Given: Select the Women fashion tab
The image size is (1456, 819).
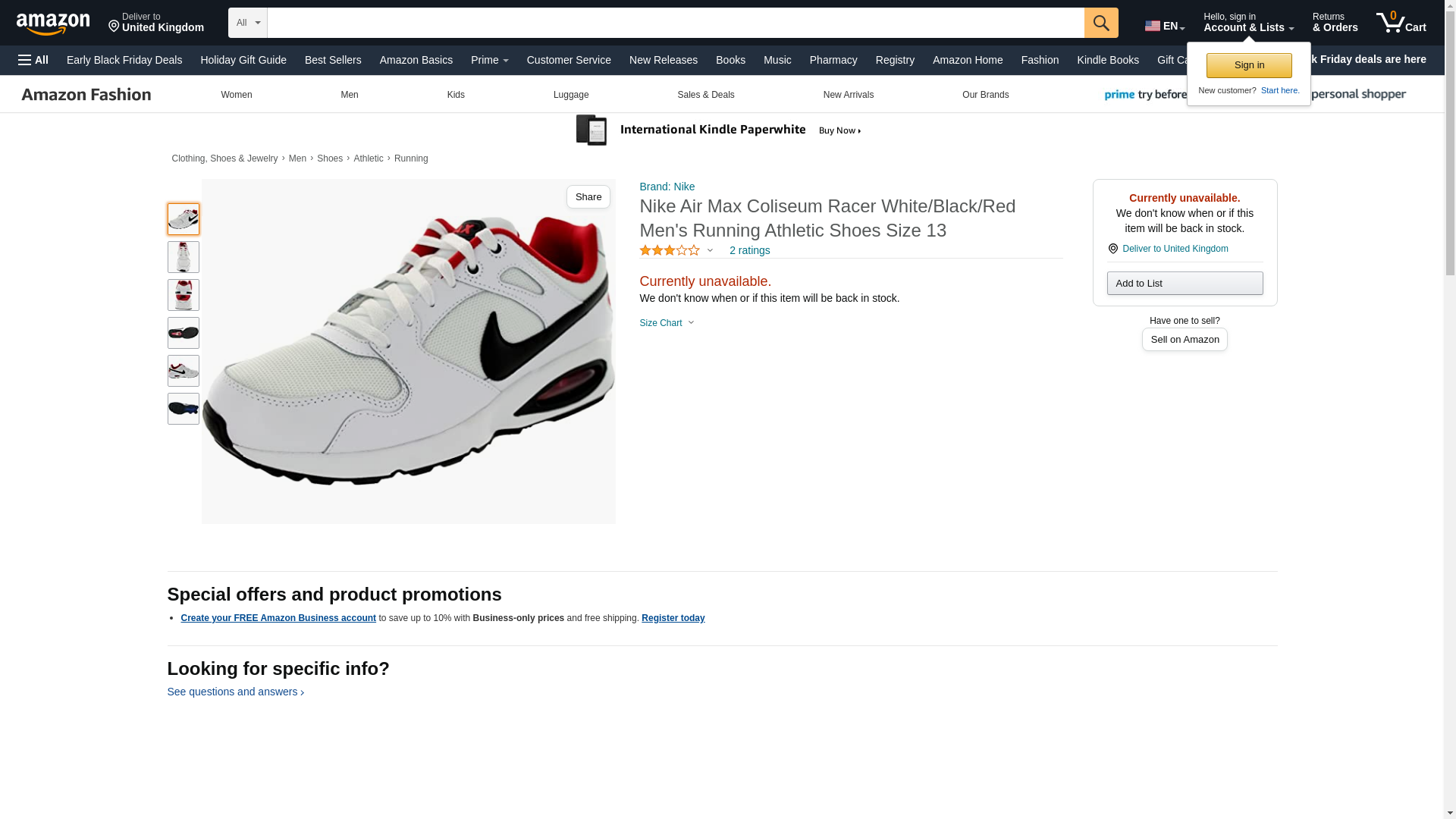Looking at the screenshot, I should point(236,95).
